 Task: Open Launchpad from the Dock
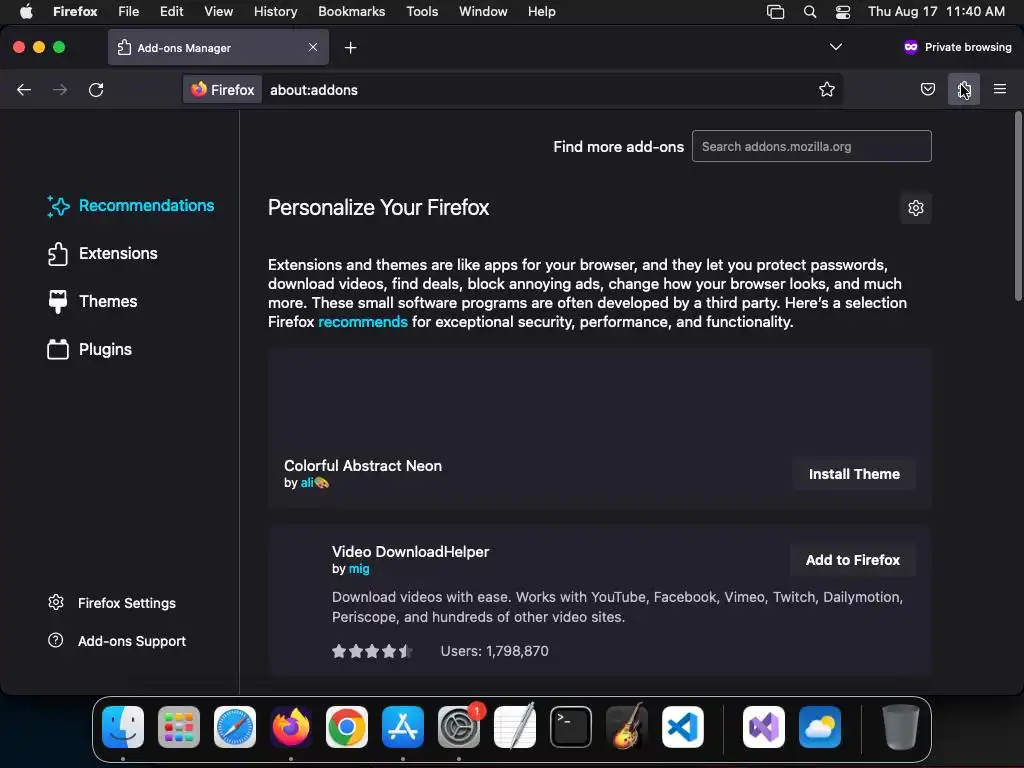click(x=179, y=727)
